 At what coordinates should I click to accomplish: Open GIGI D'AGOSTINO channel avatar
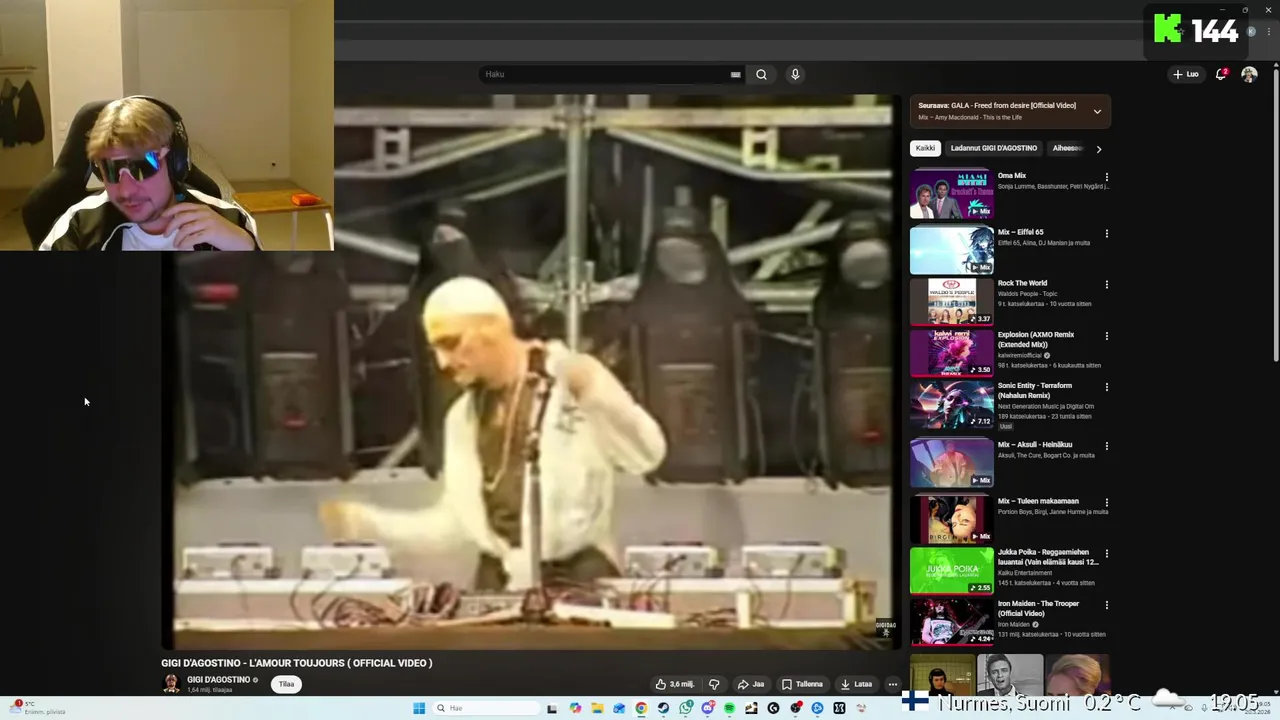click(171, 684)
